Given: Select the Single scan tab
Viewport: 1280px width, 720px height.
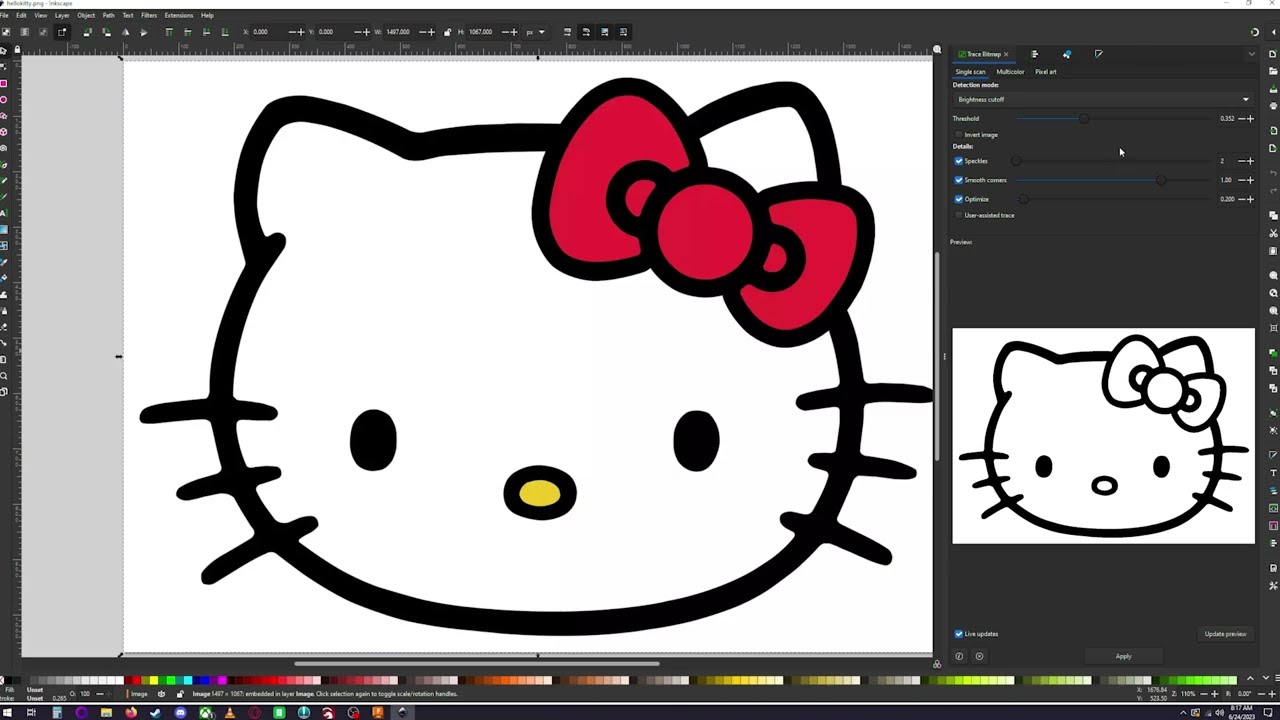Looking at the screenshot, I should [970, 72].
